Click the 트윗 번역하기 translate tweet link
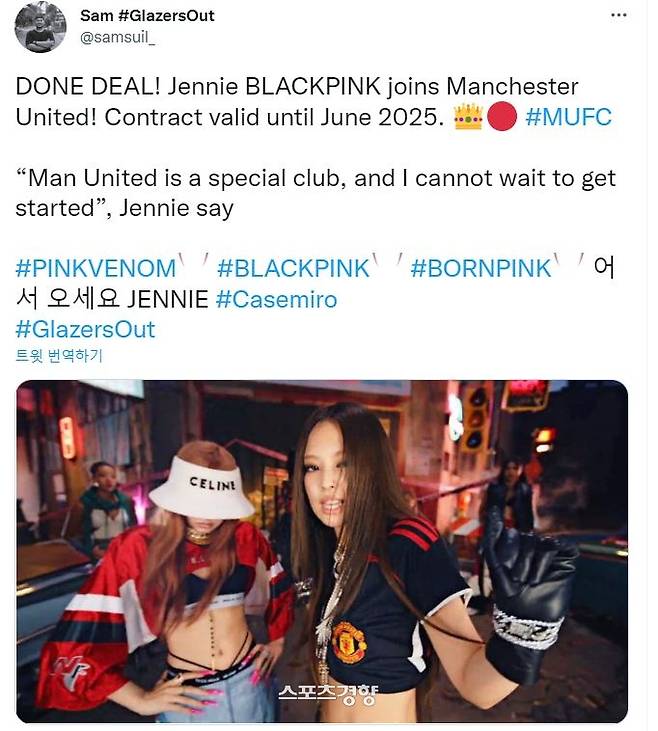 tap(59, 356)
